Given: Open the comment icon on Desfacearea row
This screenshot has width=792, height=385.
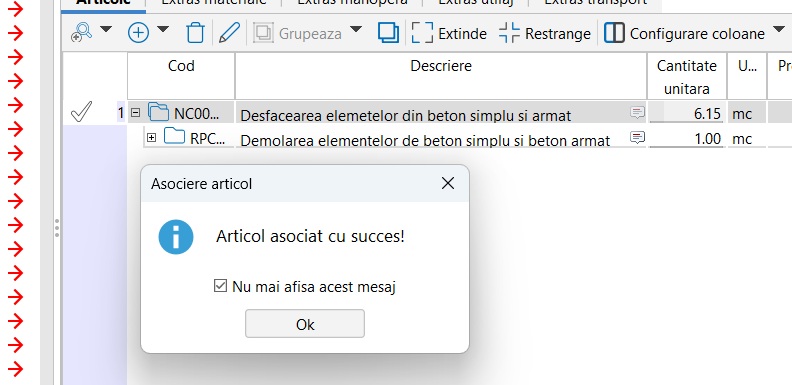Looking at the screenshot, I should 637,113.
